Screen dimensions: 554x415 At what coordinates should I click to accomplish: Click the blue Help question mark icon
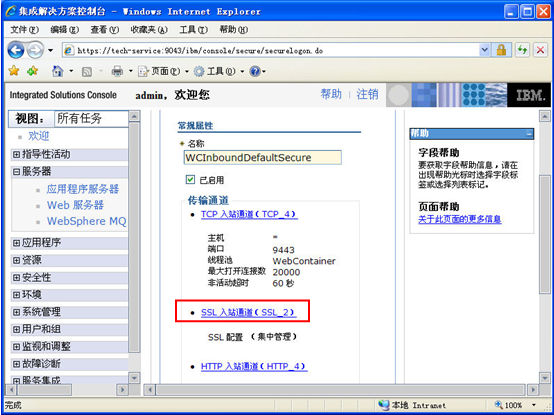pyautogui.click(x=255, y=71)
